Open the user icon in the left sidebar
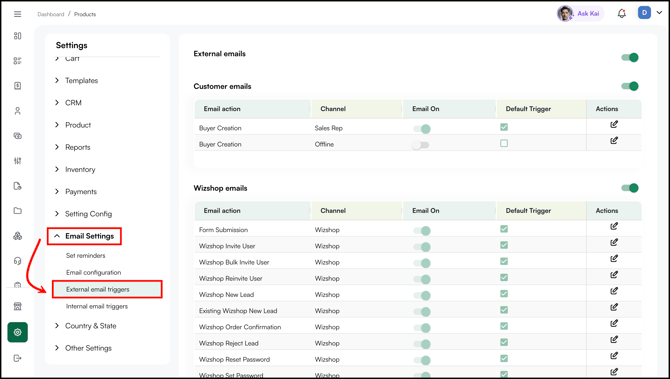This screenshot has width=670, height=379. point(18,111)
